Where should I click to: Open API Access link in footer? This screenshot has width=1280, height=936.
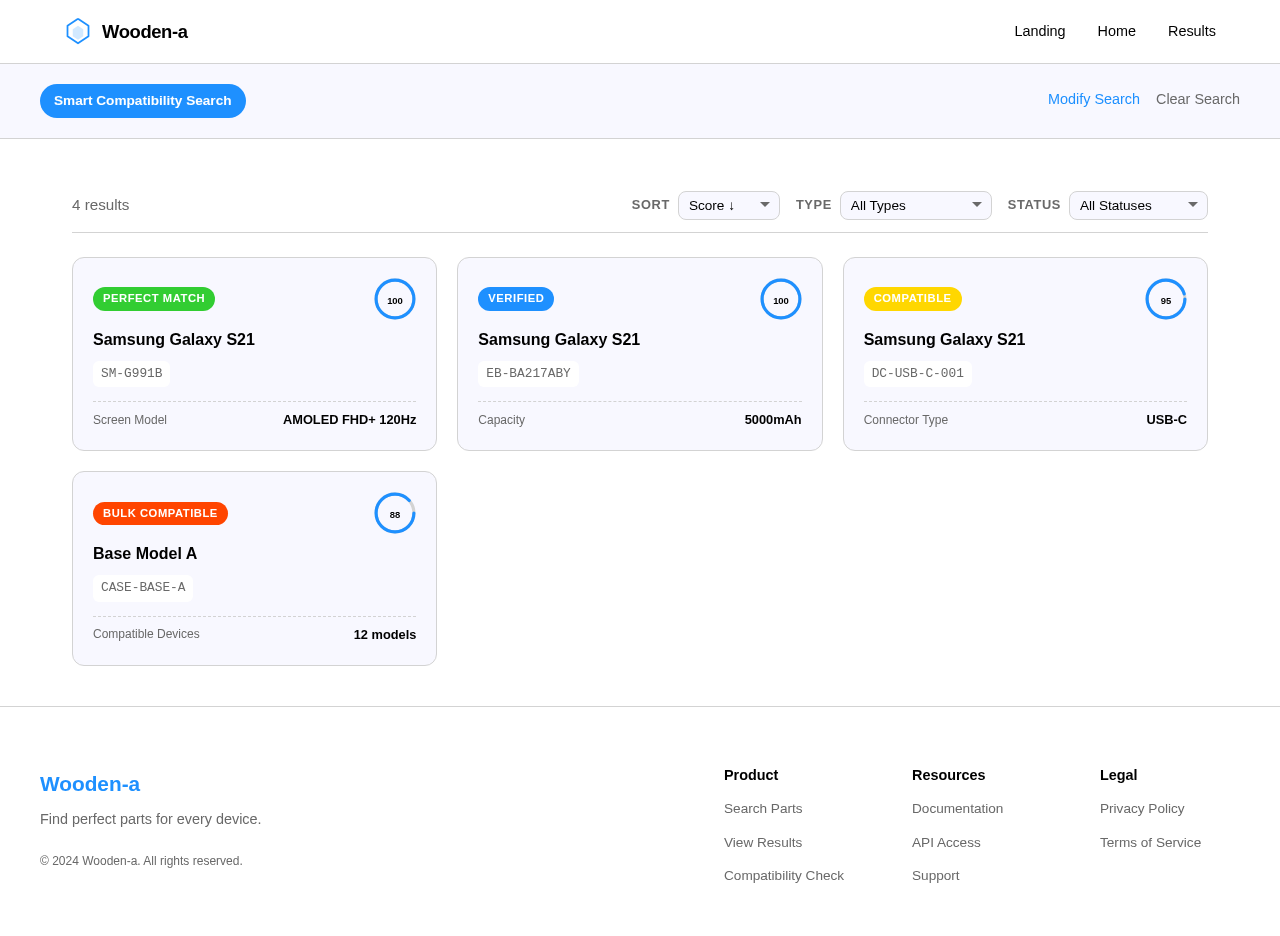(946, 842)
